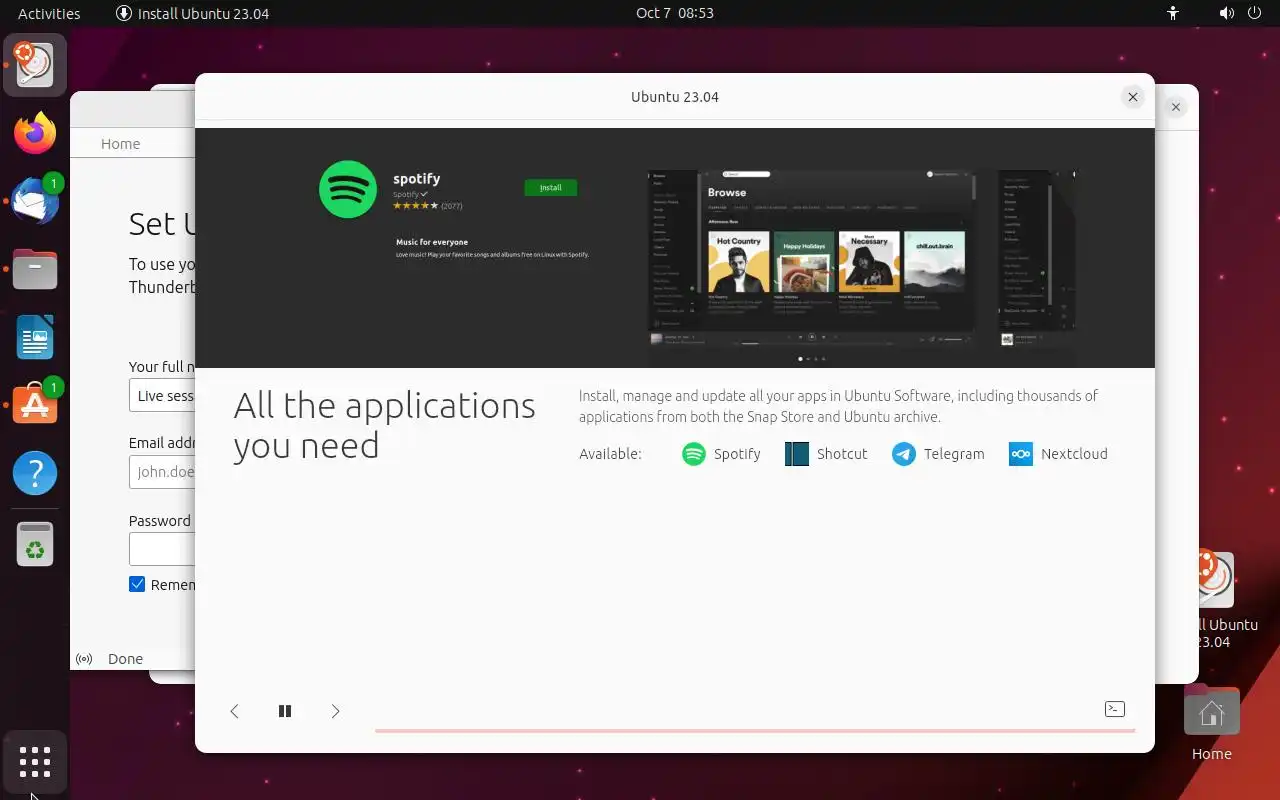Open the volume indicator in top bar

coord(1227,13)
